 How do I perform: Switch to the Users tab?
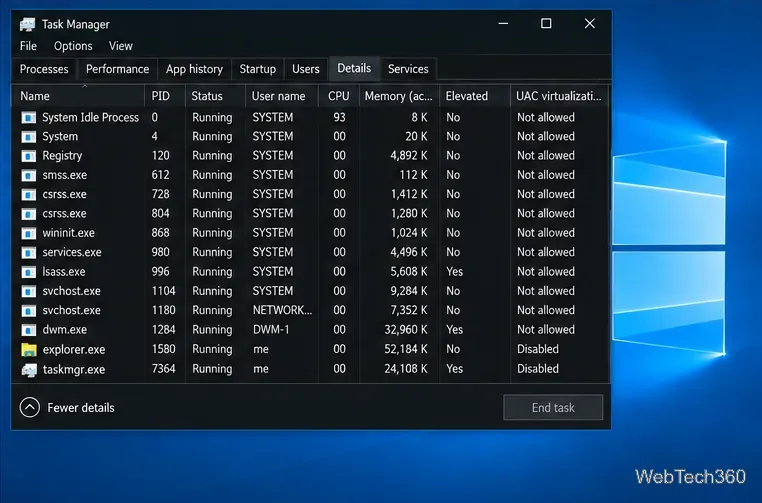(x=306, y=69)
